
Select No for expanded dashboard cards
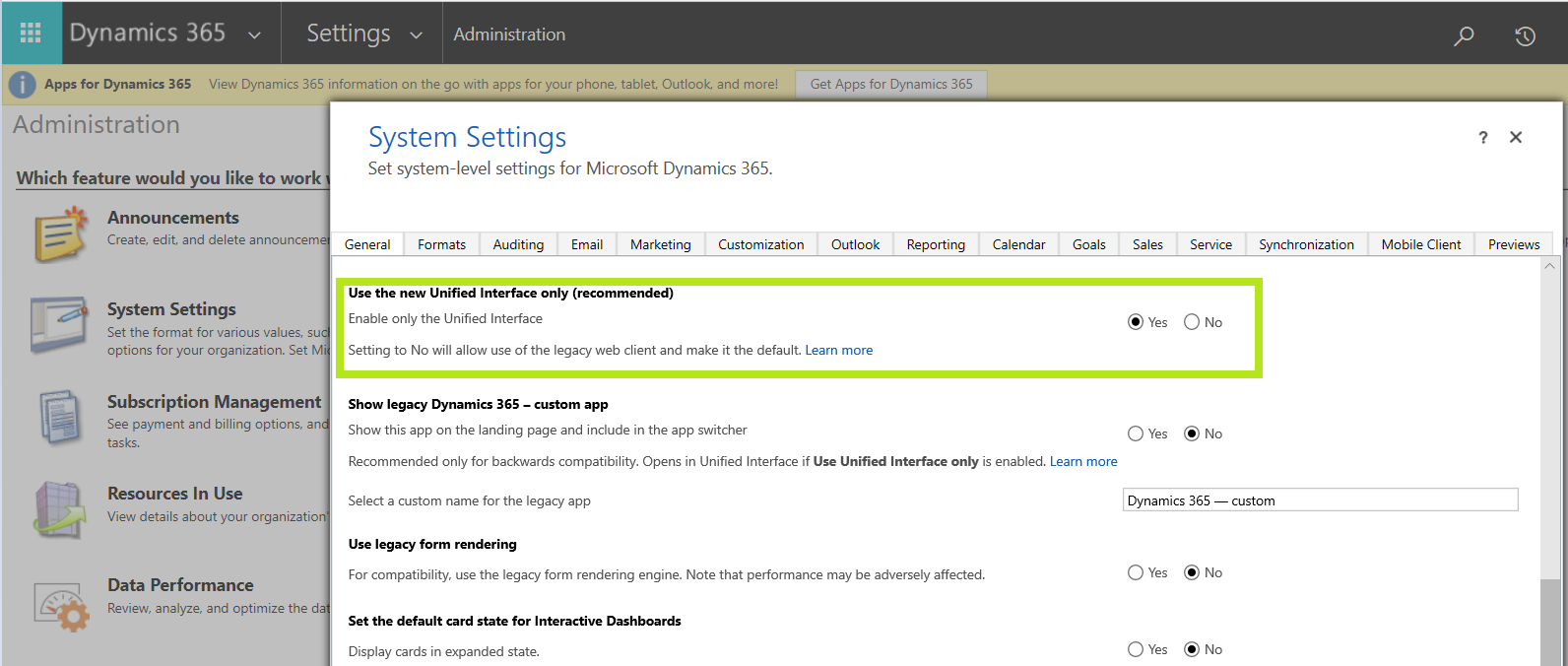click(1192, 649)
